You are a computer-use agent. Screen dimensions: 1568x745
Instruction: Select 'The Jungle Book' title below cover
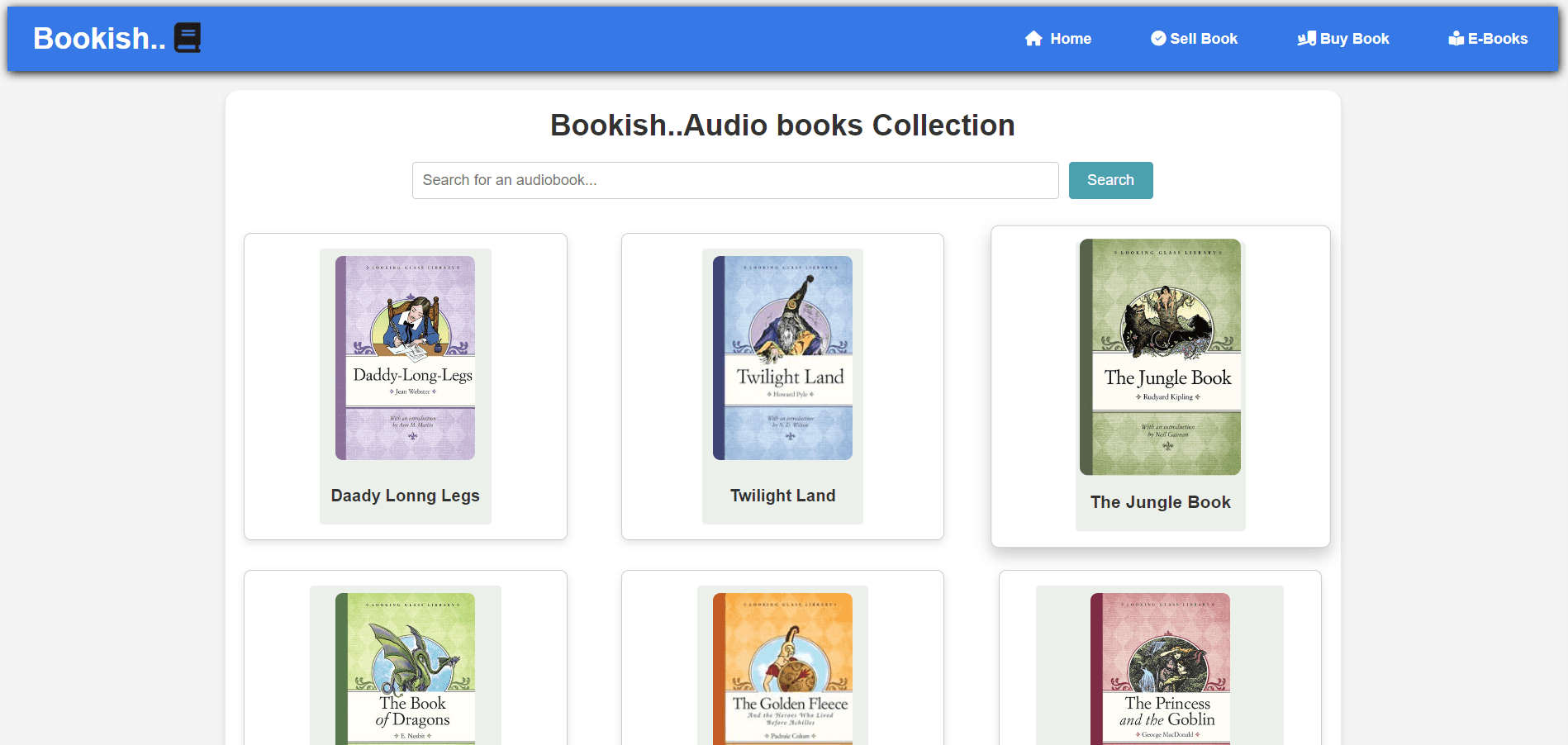coord(1160,502)
